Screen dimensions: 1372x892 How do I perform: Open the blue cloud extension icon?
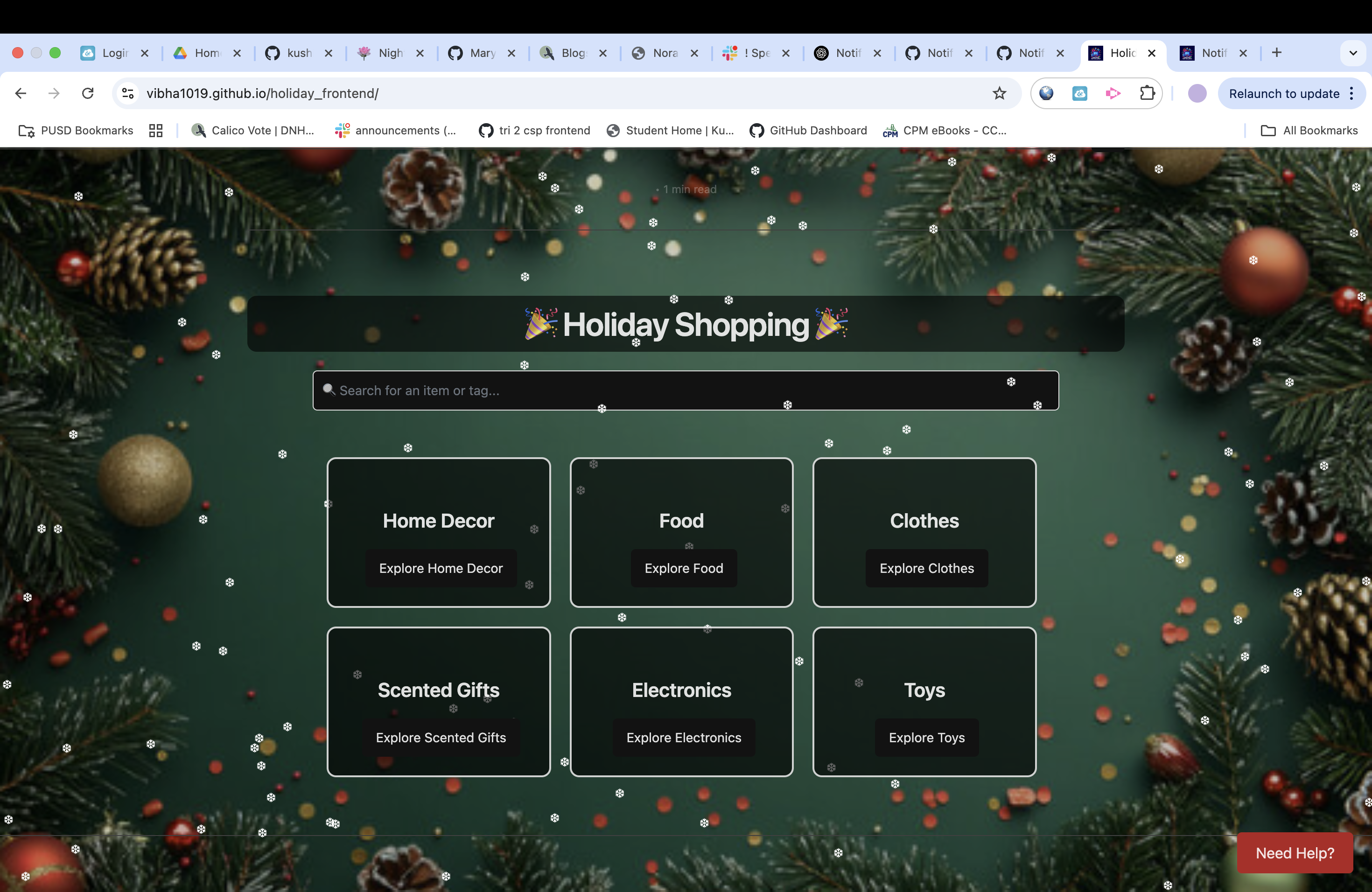[1080, 93]
